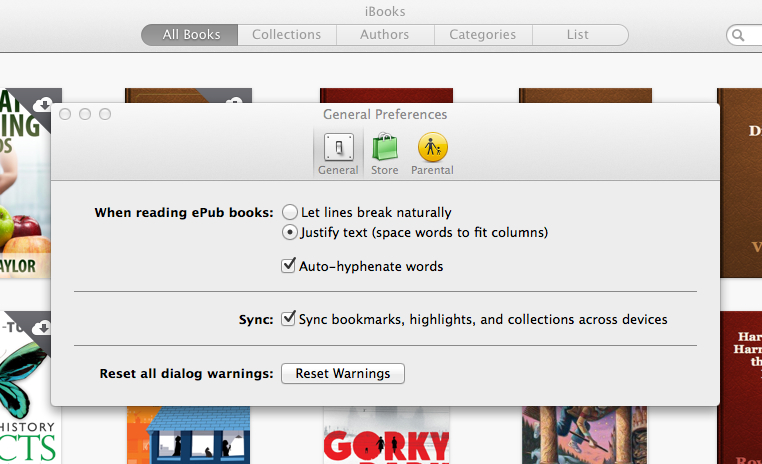Open the Gorky Park book cover
The image size is (762, 464).
tap(386, 435)
